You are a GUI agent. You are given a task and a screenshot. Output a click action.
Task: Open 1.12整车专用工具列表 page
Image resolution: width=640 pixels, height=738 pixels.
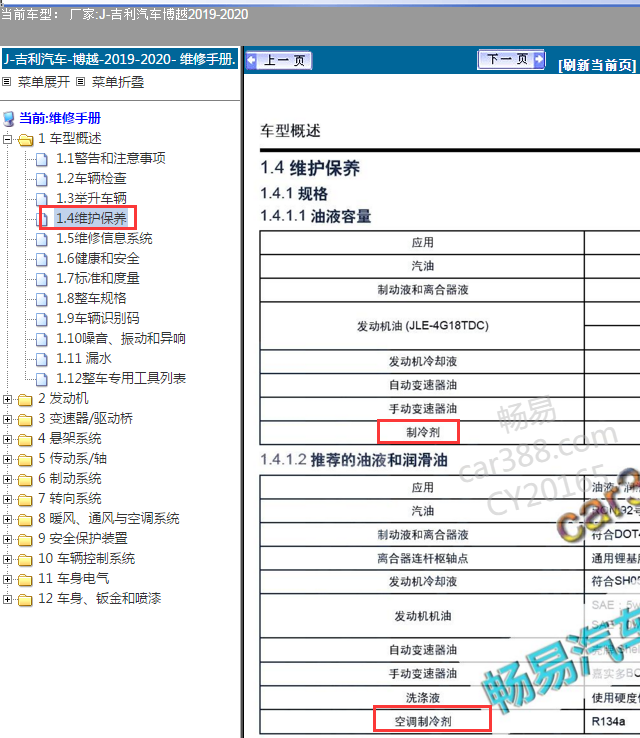pyautogui.click(x=121, y=378)
